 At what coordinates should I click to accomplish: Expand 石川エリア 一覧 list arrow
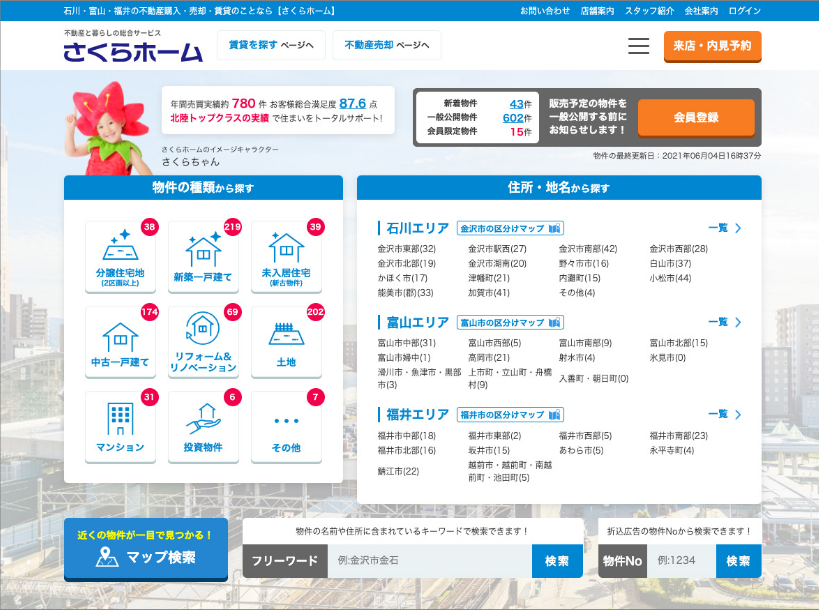click(725, 228)
